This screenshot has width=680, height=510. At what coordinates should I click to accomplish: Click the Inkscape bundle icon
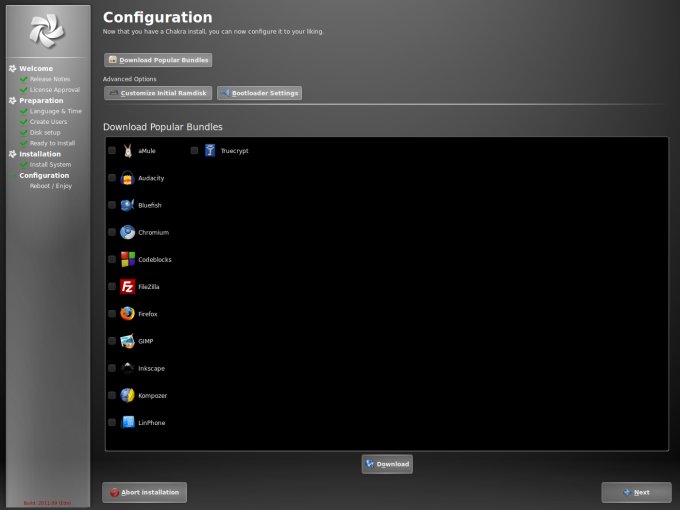click(x=128, y=368)
